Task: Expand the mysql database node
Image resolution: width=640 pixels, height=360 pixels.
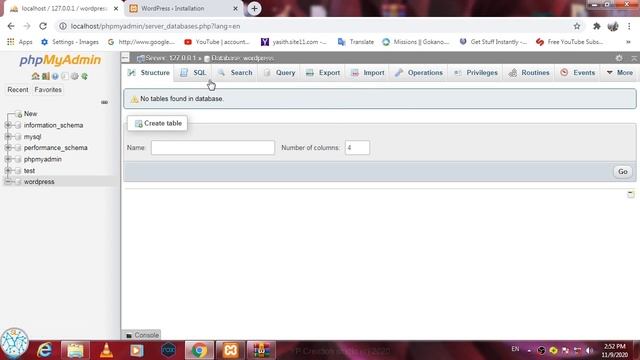Action: [8, 137]
